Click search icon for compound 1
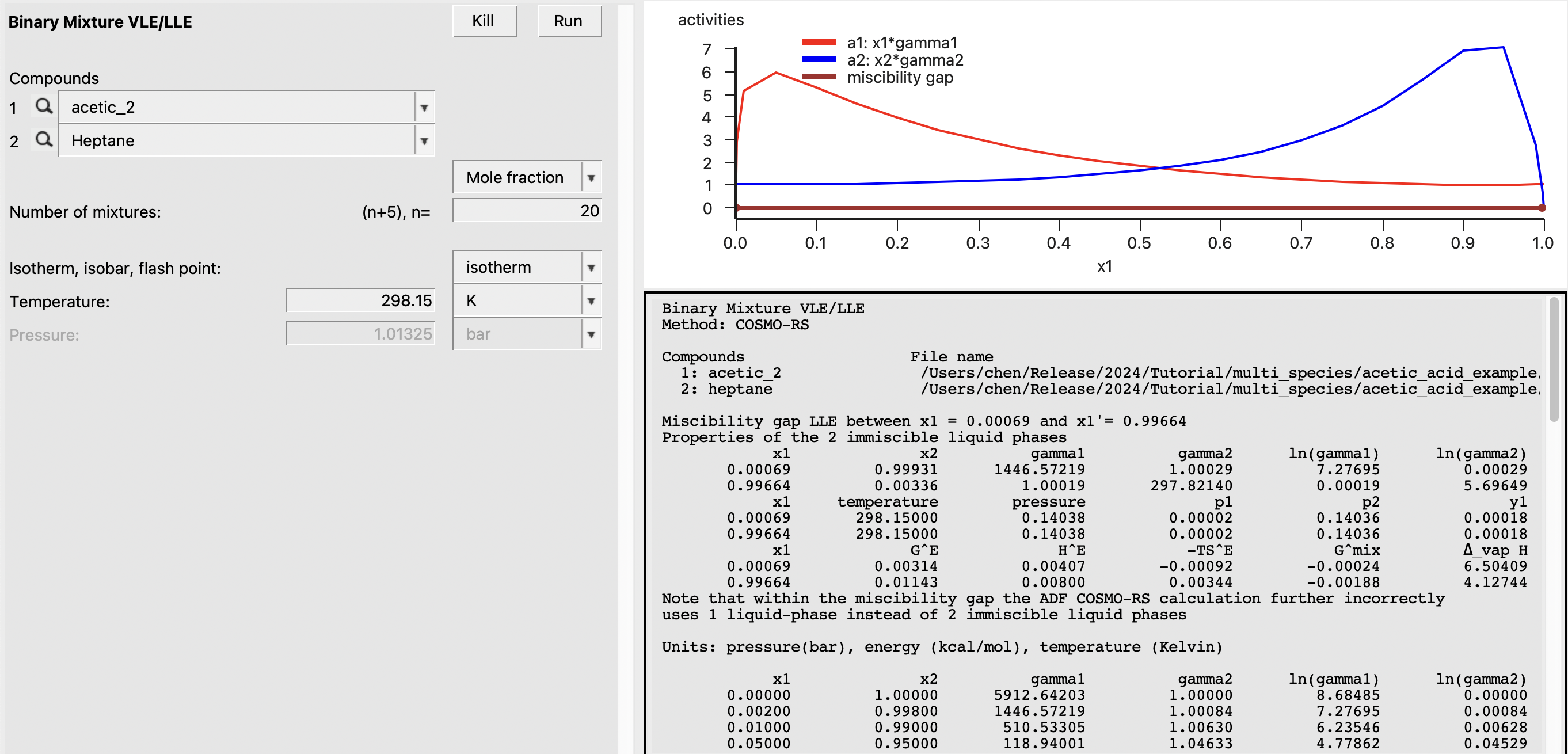 pyautogui.click(x=43, y=106)
